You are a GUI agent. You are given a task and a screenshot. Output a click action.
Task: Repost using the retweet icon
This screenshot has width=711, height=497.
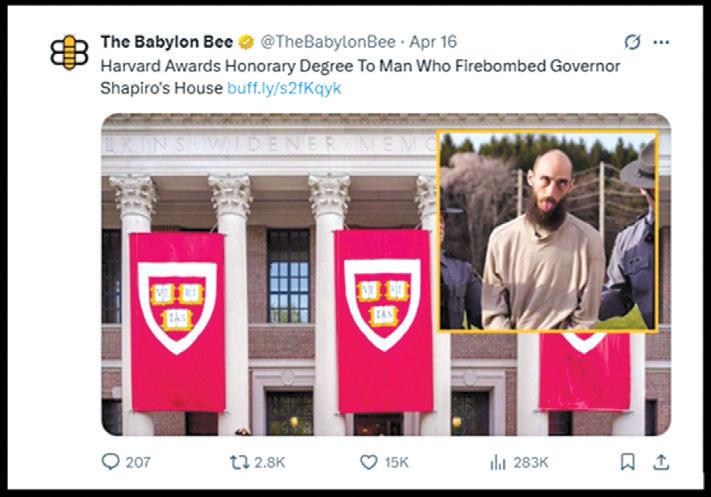click(239, 462)
